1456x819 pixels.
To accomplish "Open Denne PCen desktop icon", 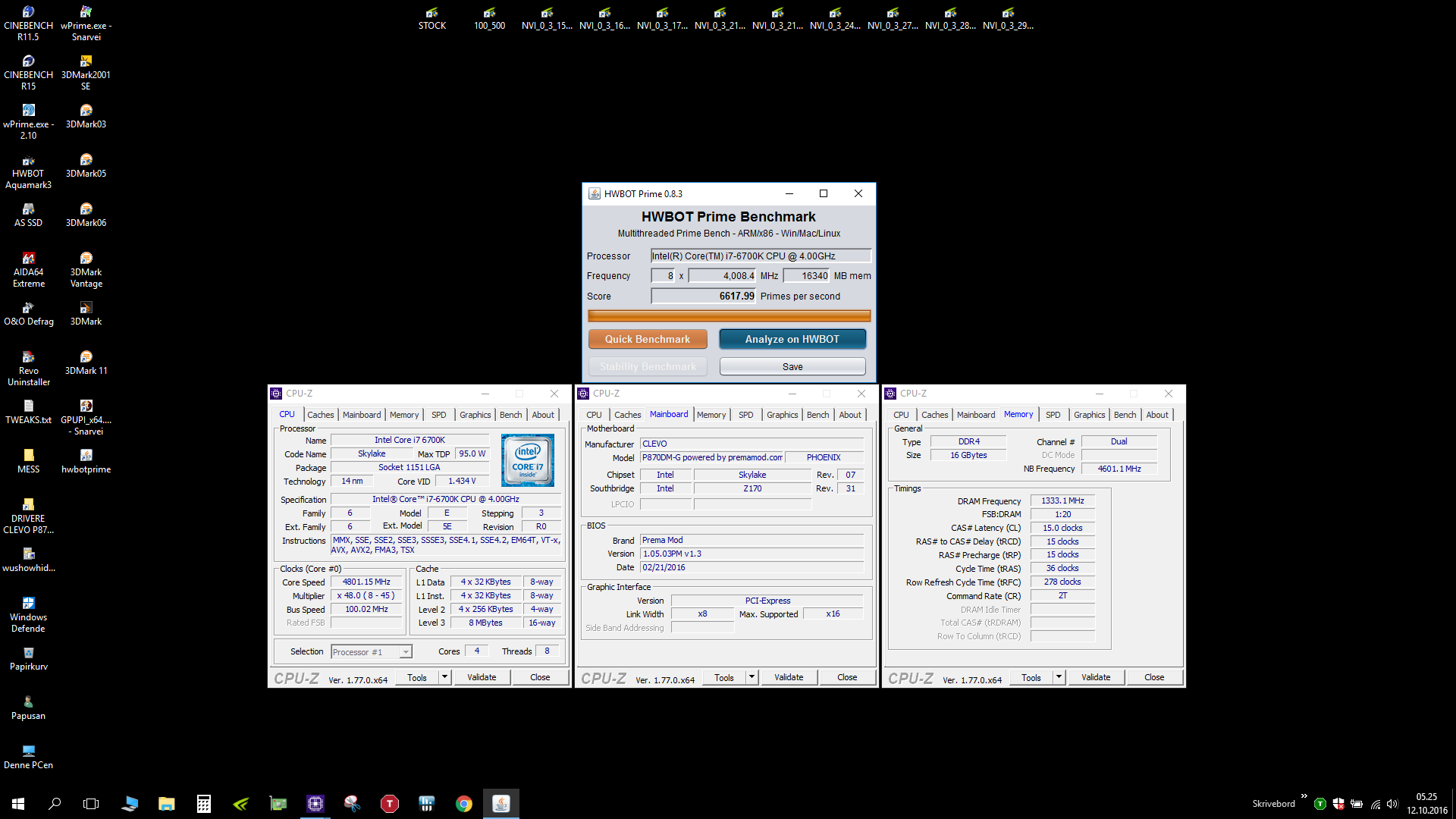I will (x=28, y=757).
